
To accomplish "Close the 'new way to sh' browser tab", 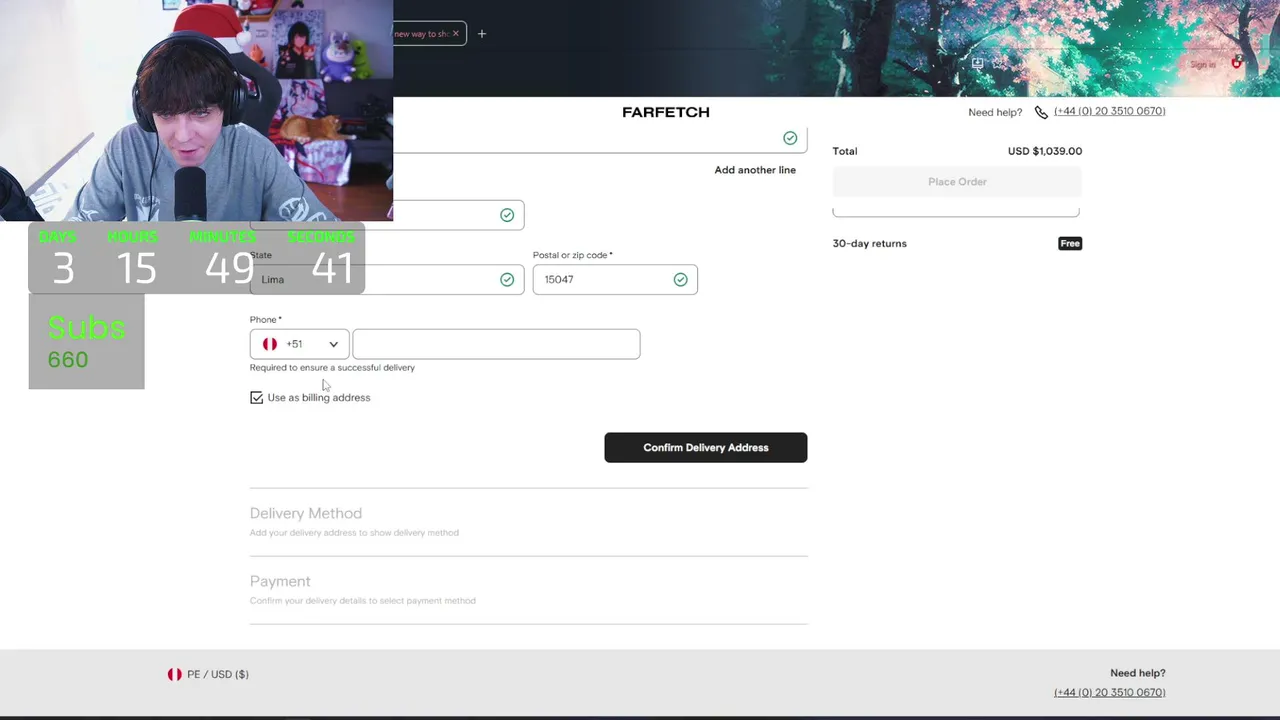I will click(456, 34).
